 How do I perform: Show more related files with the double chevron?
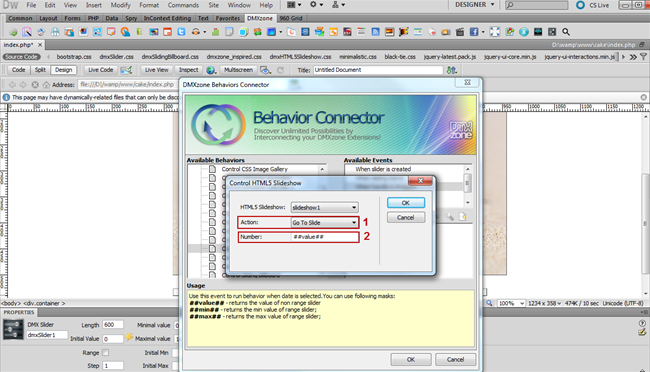pos(633,57)
